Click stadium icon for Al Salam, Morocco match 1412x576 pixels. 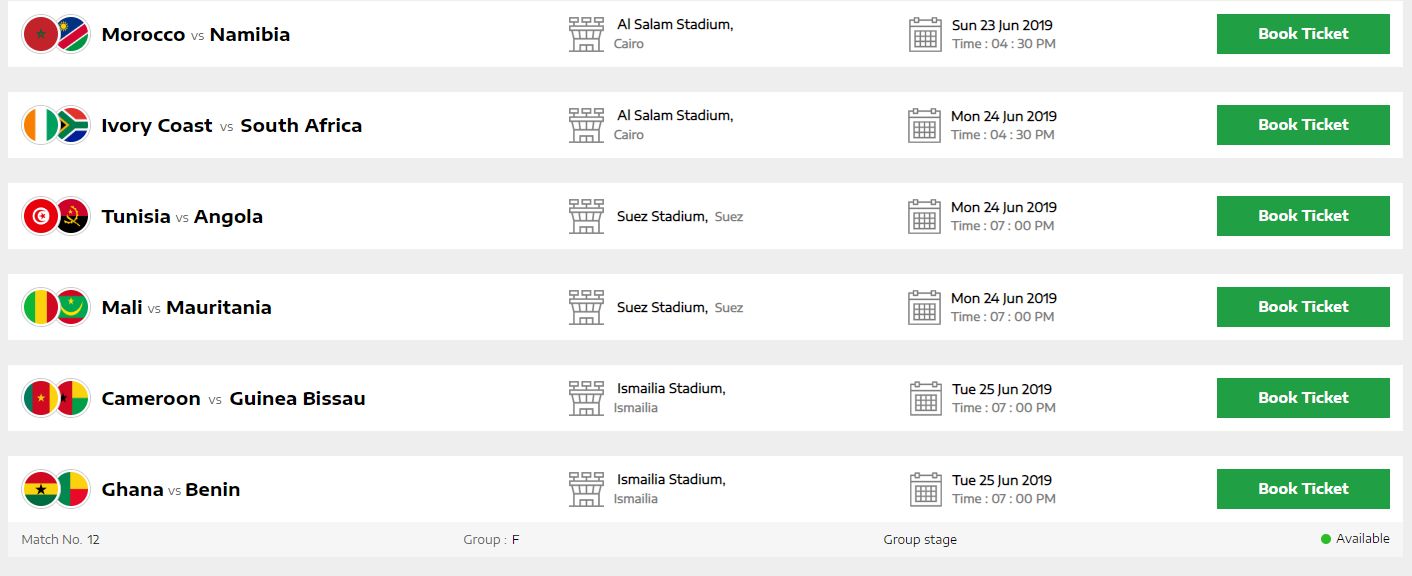click(586, 34)
